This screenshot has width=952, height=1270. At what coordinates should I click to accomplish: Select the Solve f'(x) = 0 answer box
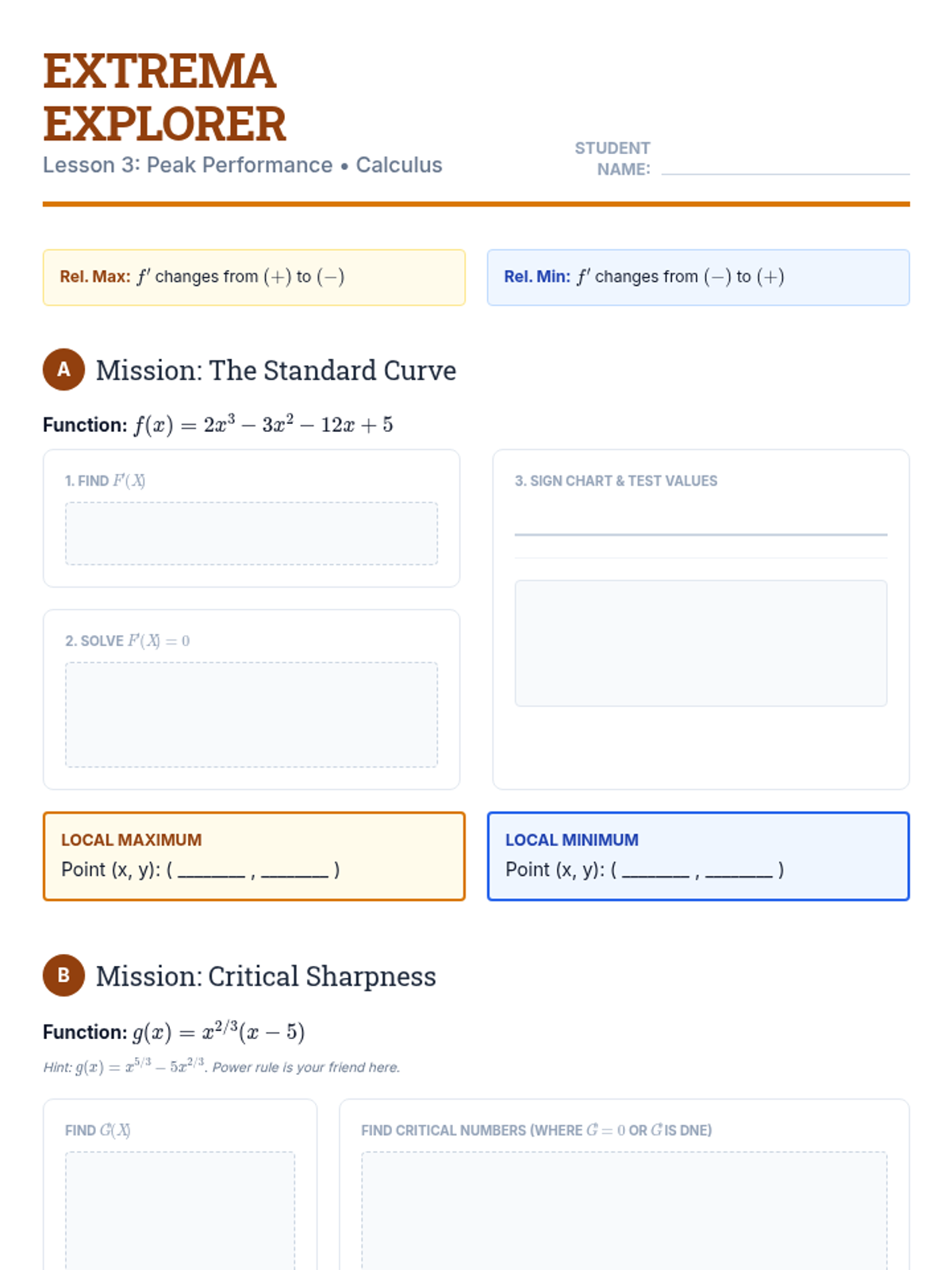(x=251, y=714)
